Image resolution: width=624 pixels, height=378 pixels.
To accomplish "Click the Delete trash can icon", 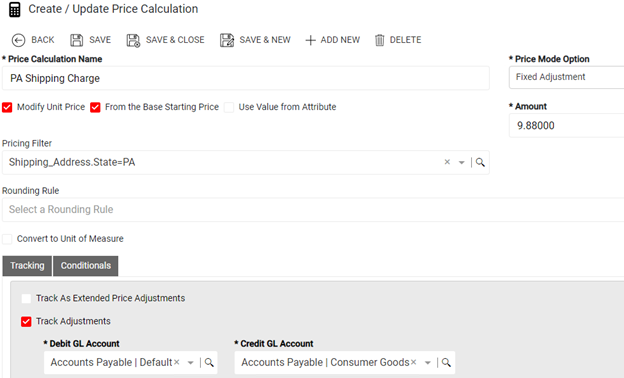I will click(380, 40).
